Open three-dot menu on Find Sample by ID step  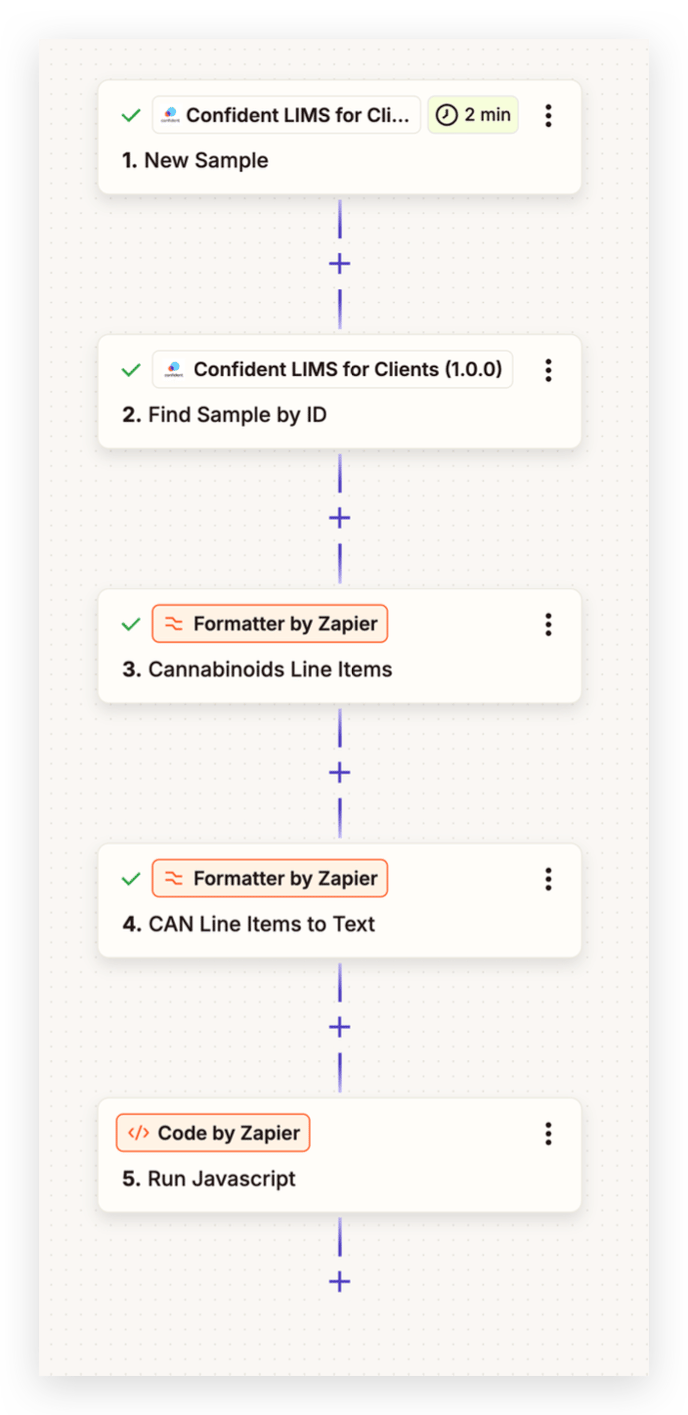tap(548, 370)
